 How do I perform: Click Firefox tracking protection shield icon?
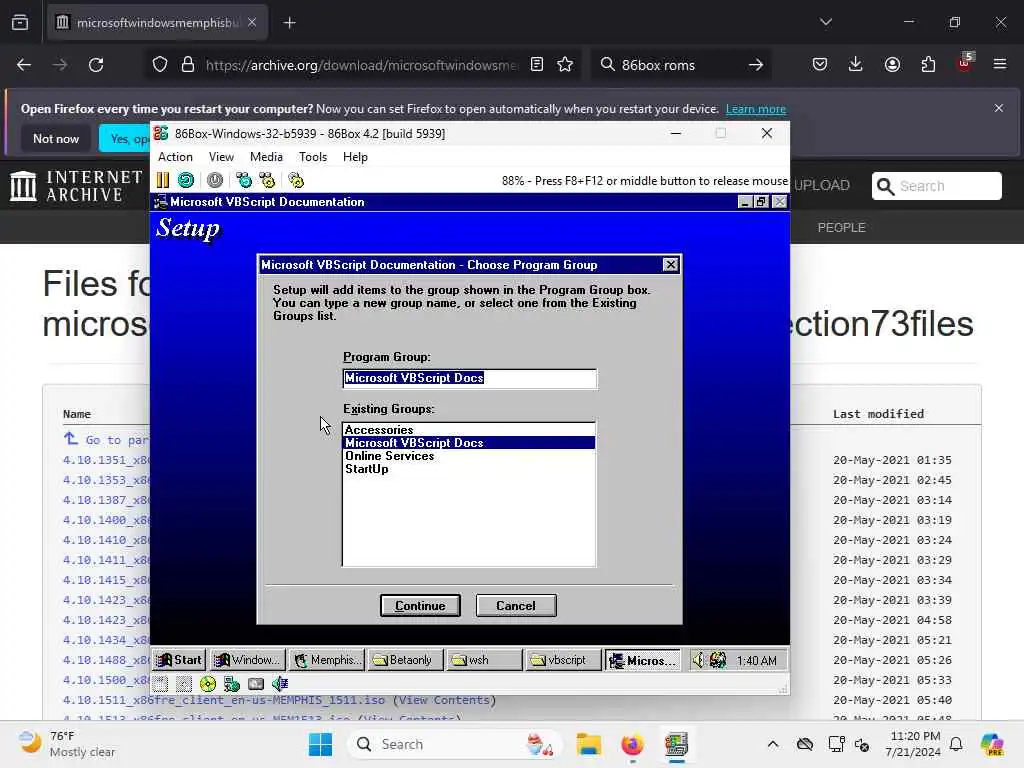160,65
